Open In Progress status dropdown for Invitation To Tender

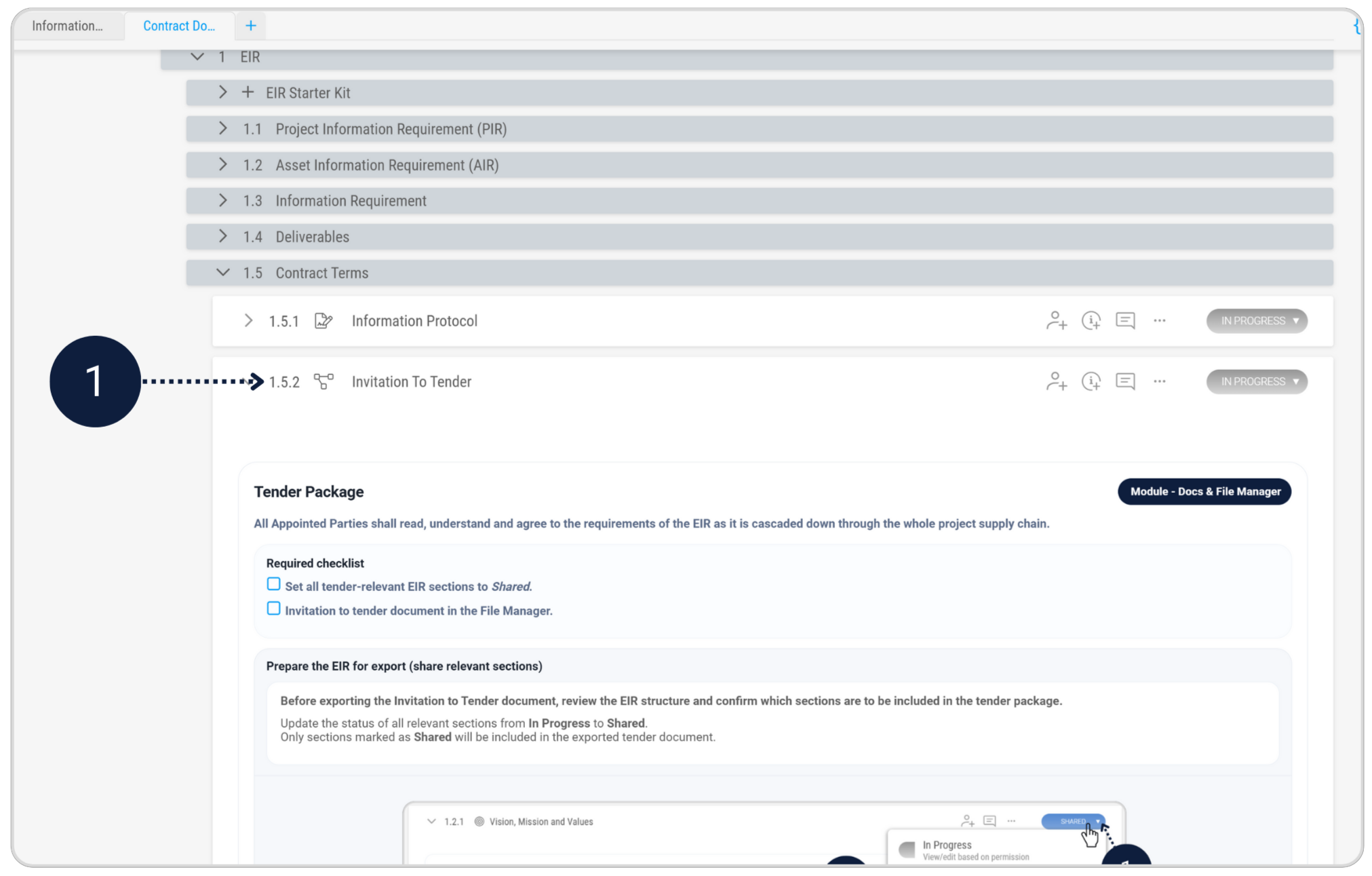point(1257,381)
